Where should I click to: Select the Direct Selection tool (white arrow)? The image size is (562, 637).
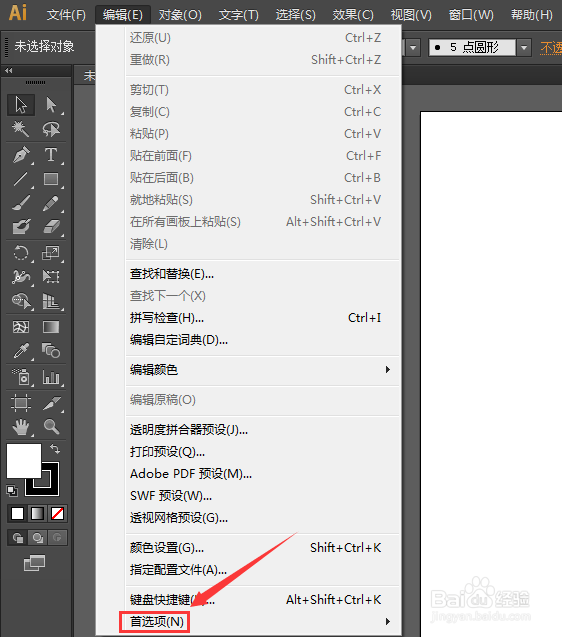coord(51,105)
